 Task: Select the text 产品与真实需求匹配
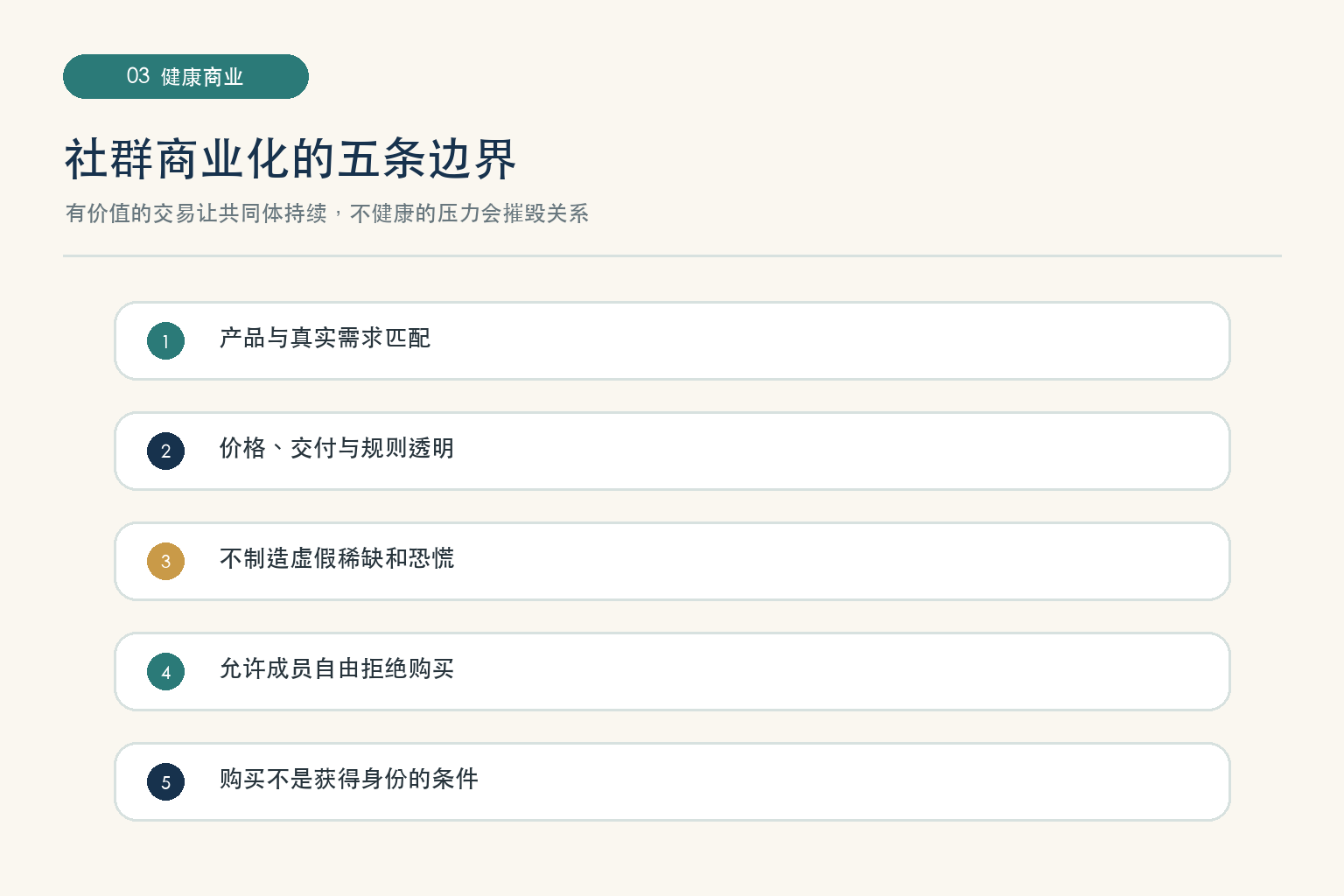pyautogui.click(x=325, y=338)
